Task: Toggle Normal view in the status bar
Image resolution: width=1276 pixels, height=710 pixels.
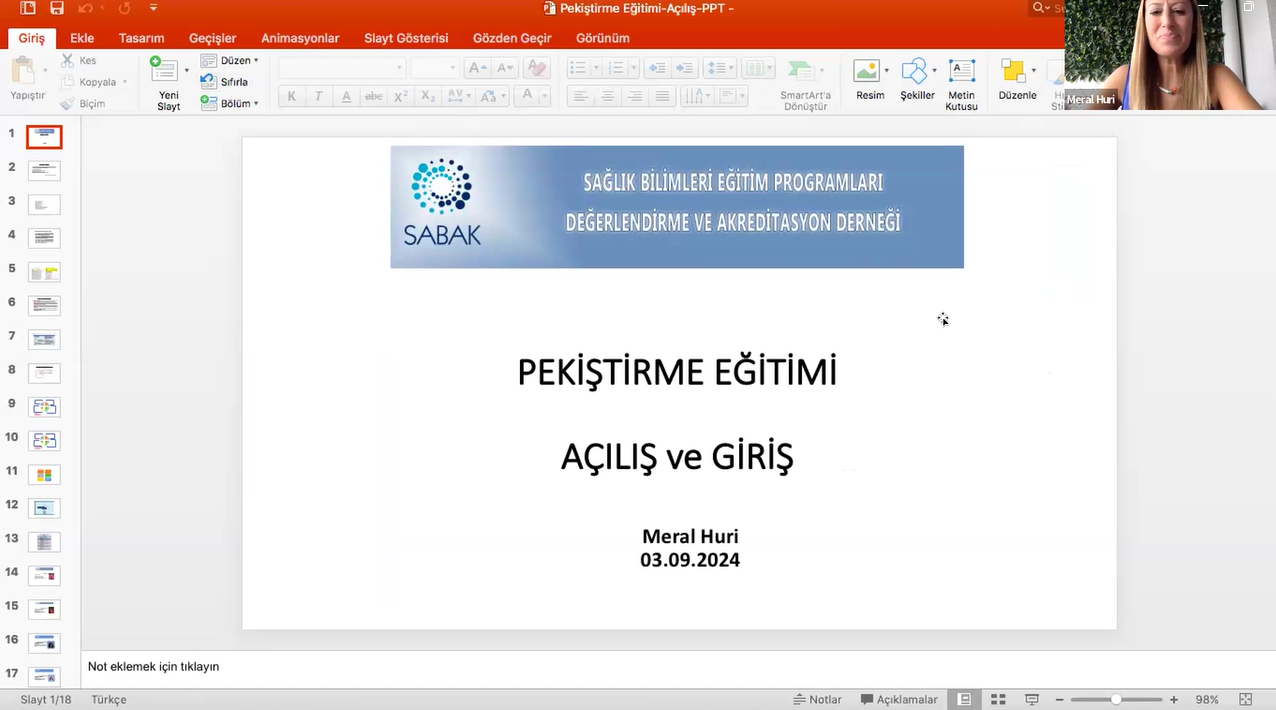Action: click(x=964, y=700)
